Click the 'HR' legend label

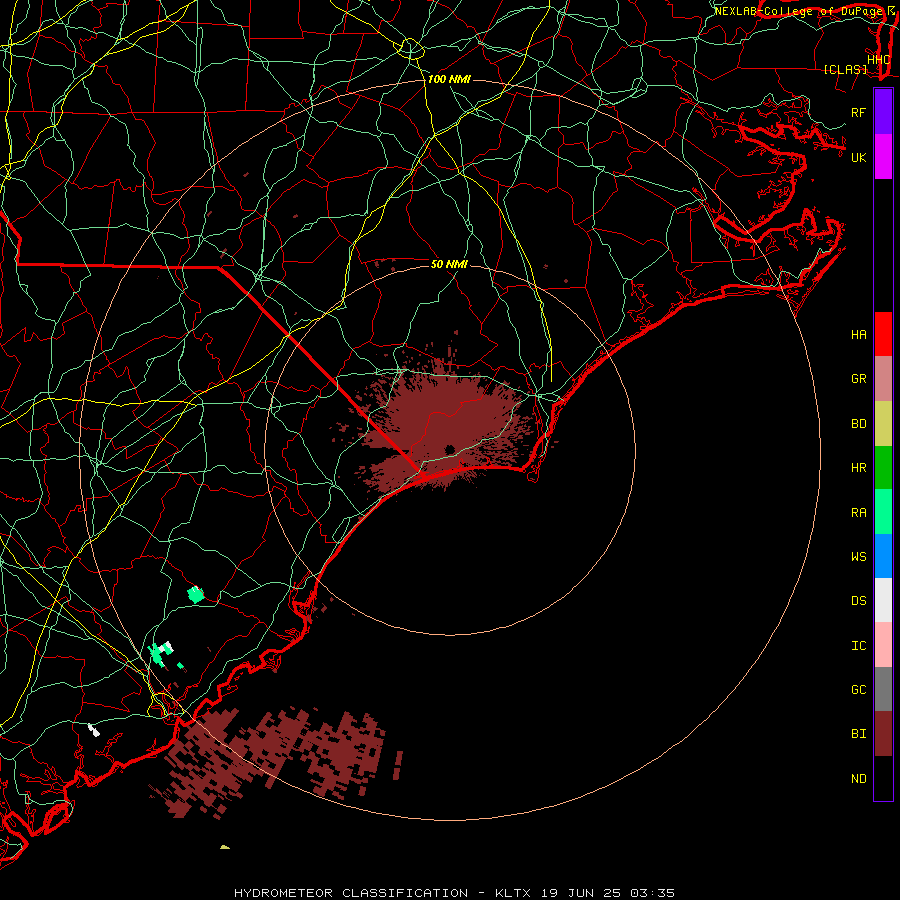tap(858, 468)
